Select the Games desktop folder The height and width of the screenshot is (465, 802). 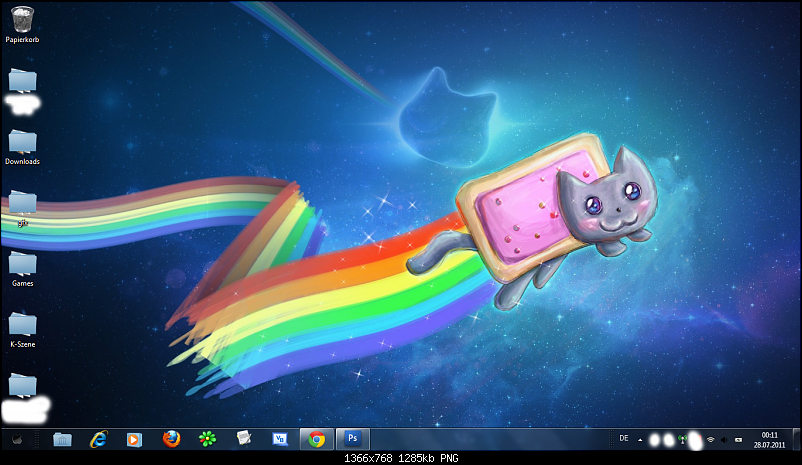pyautogui.click(x=23, y=269)
